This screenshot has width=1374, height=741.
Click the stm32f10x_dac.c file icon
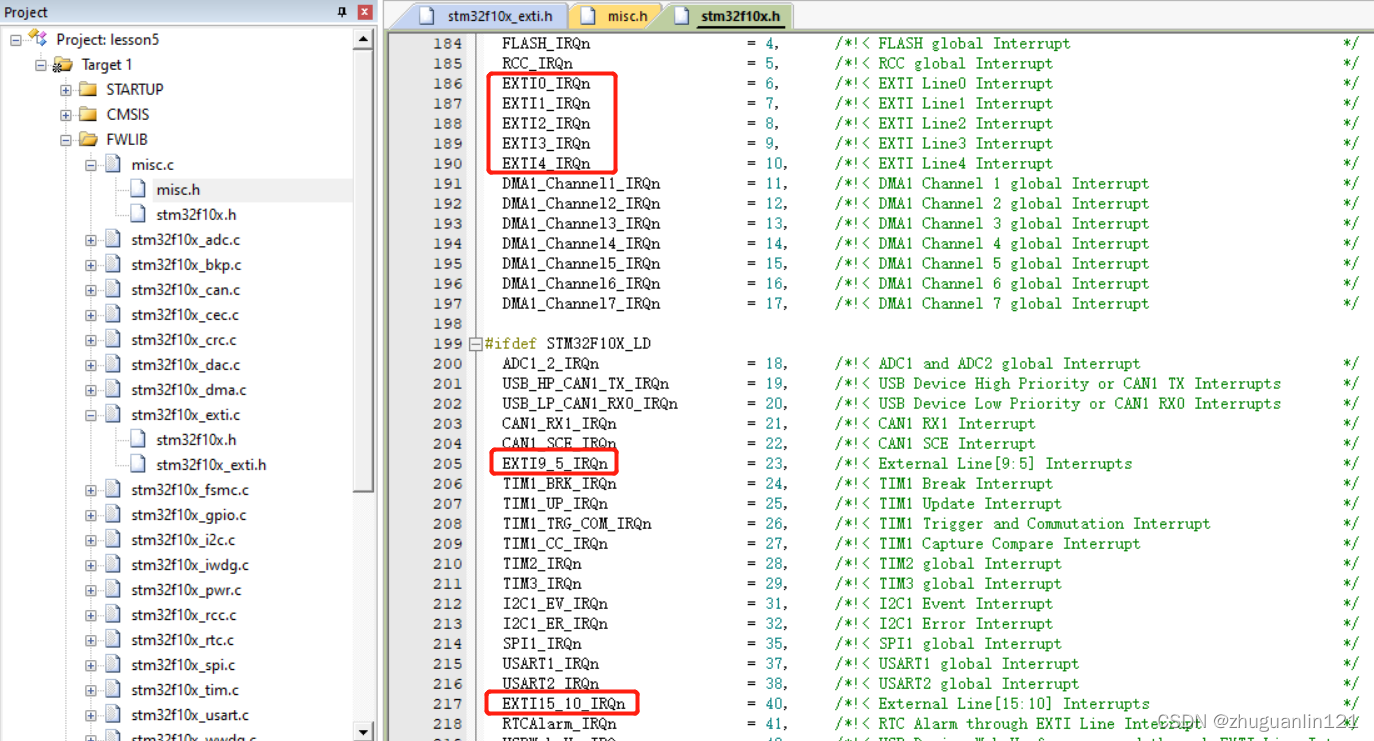coord(113,364)
